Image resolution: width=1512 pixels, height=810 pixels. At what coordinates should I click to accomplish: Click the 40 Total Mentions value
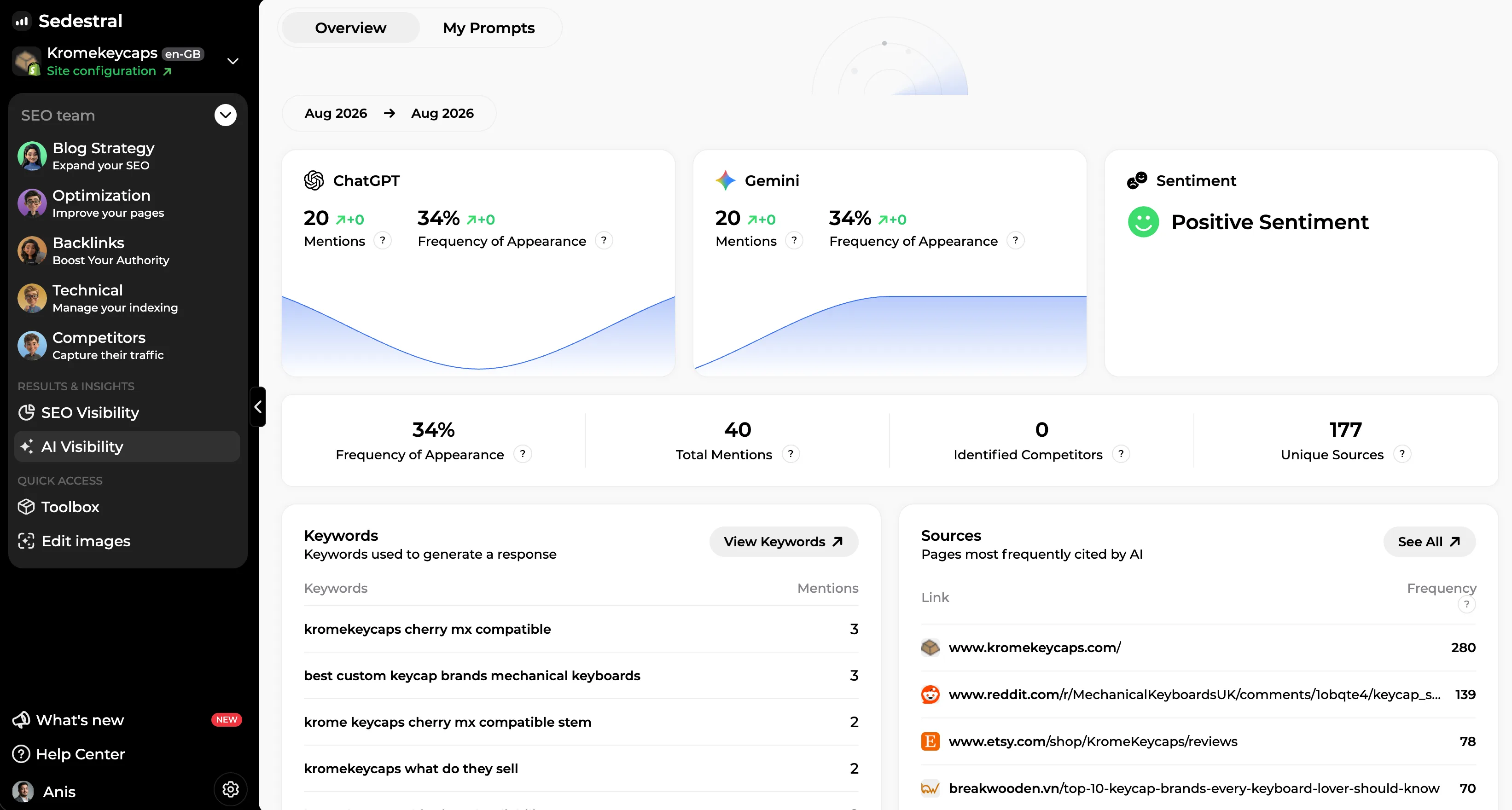(737, 429)
